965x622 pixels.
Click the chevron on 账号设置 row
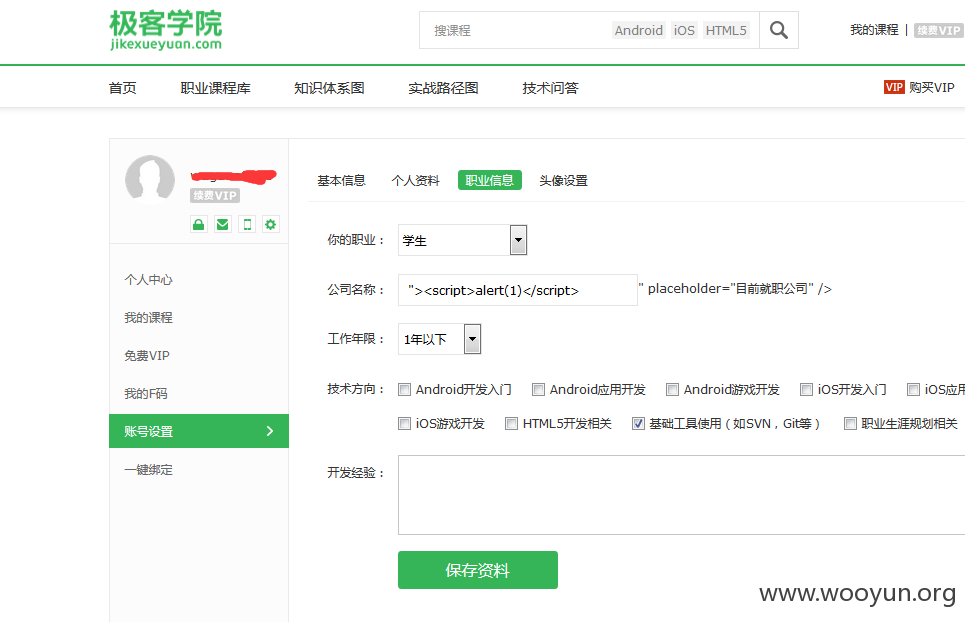(x=270, y=431)
